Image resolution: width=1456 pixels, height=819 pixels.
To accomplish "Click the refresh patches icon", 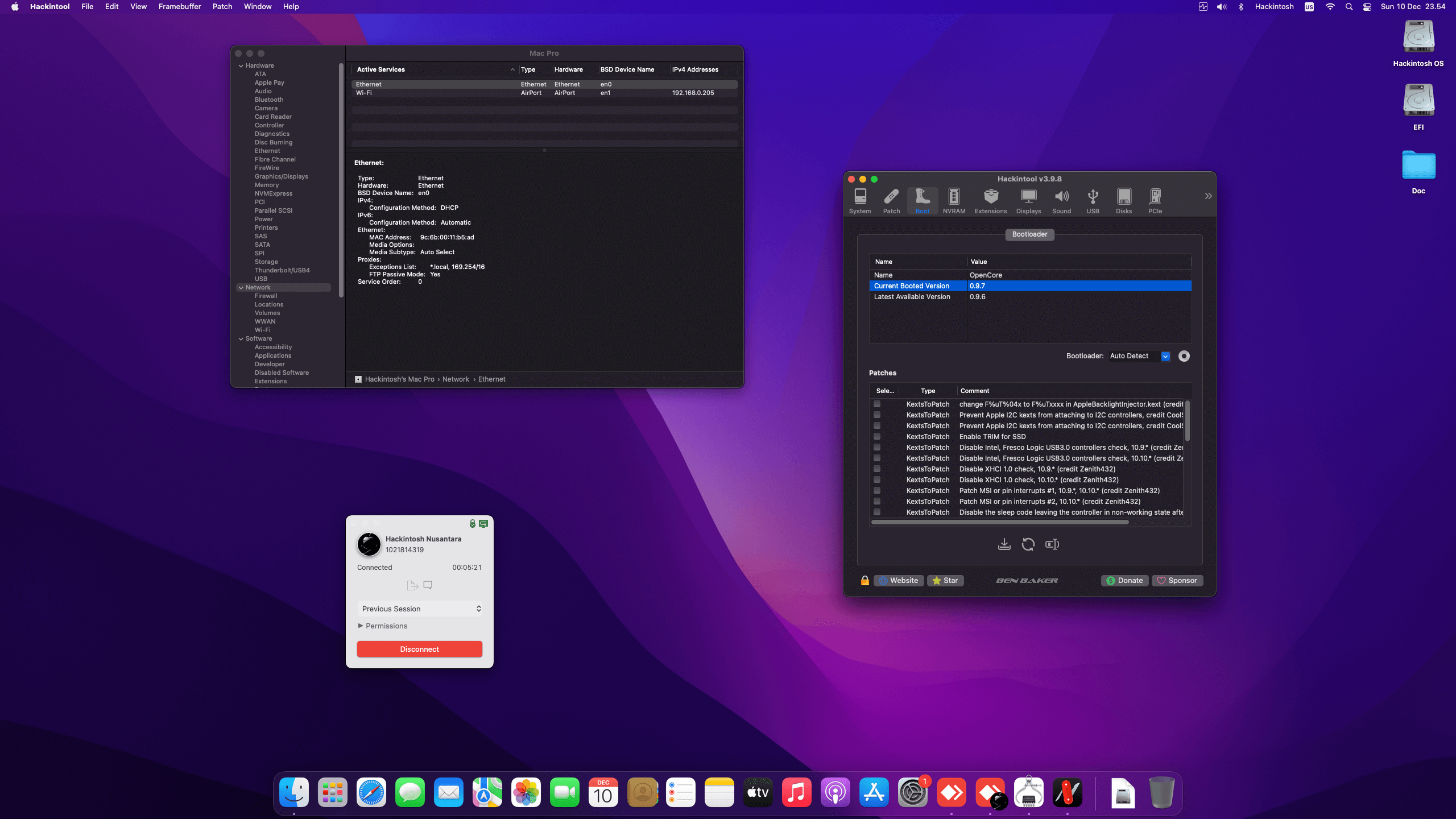I will 1028,544.
